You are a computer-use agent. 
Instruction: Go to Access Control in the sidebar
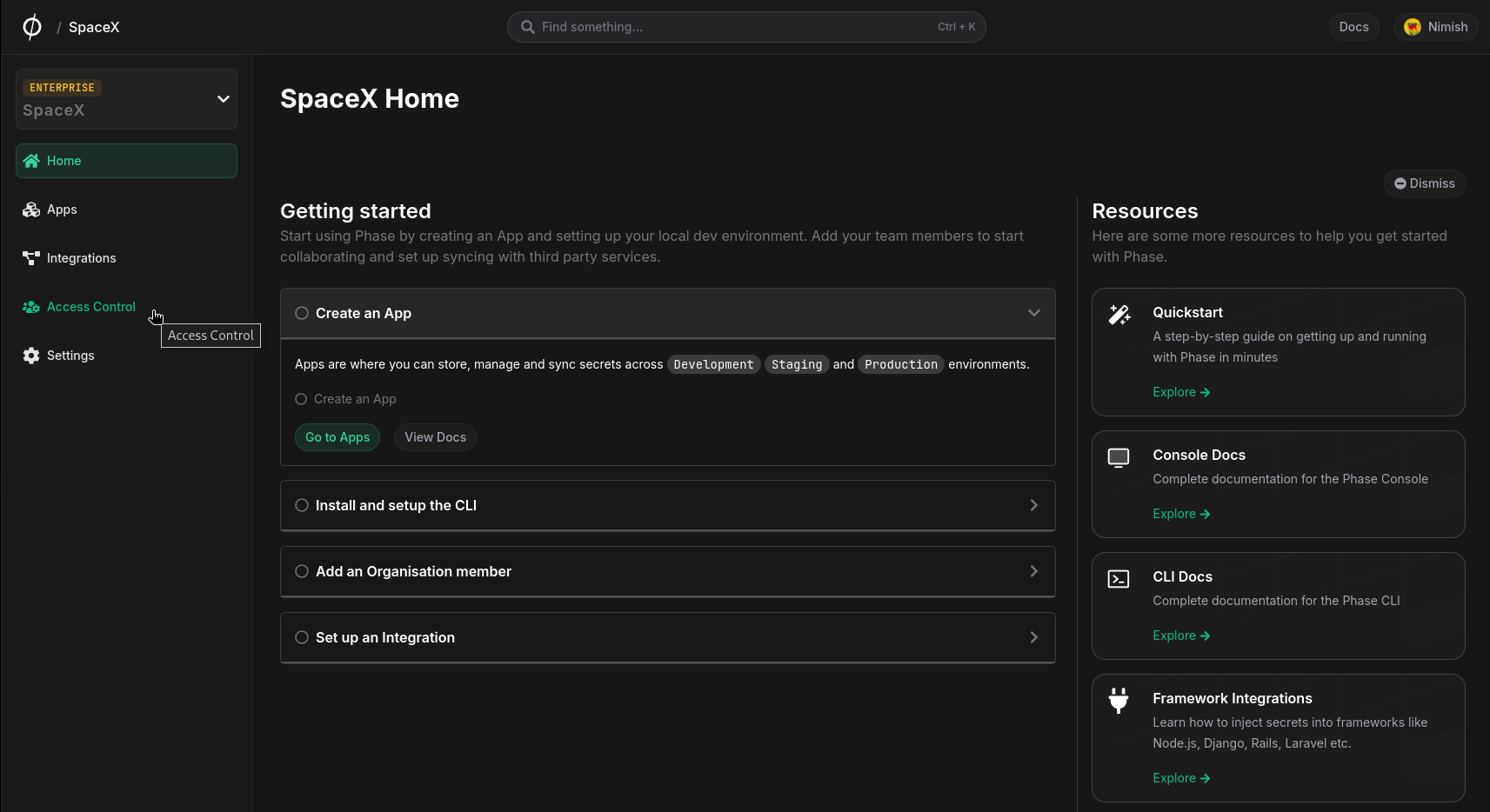(x=126, y=307)
